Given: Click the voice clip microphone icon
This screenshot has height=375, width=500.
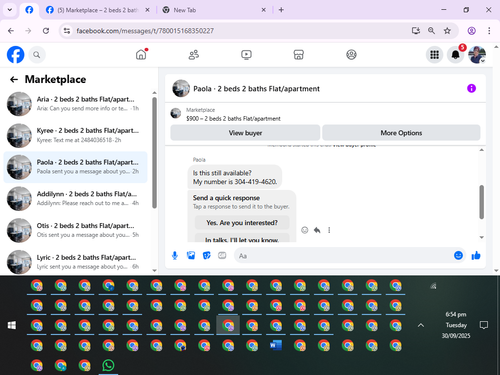Looking at the screenshot, I should (x=175, y=256).
